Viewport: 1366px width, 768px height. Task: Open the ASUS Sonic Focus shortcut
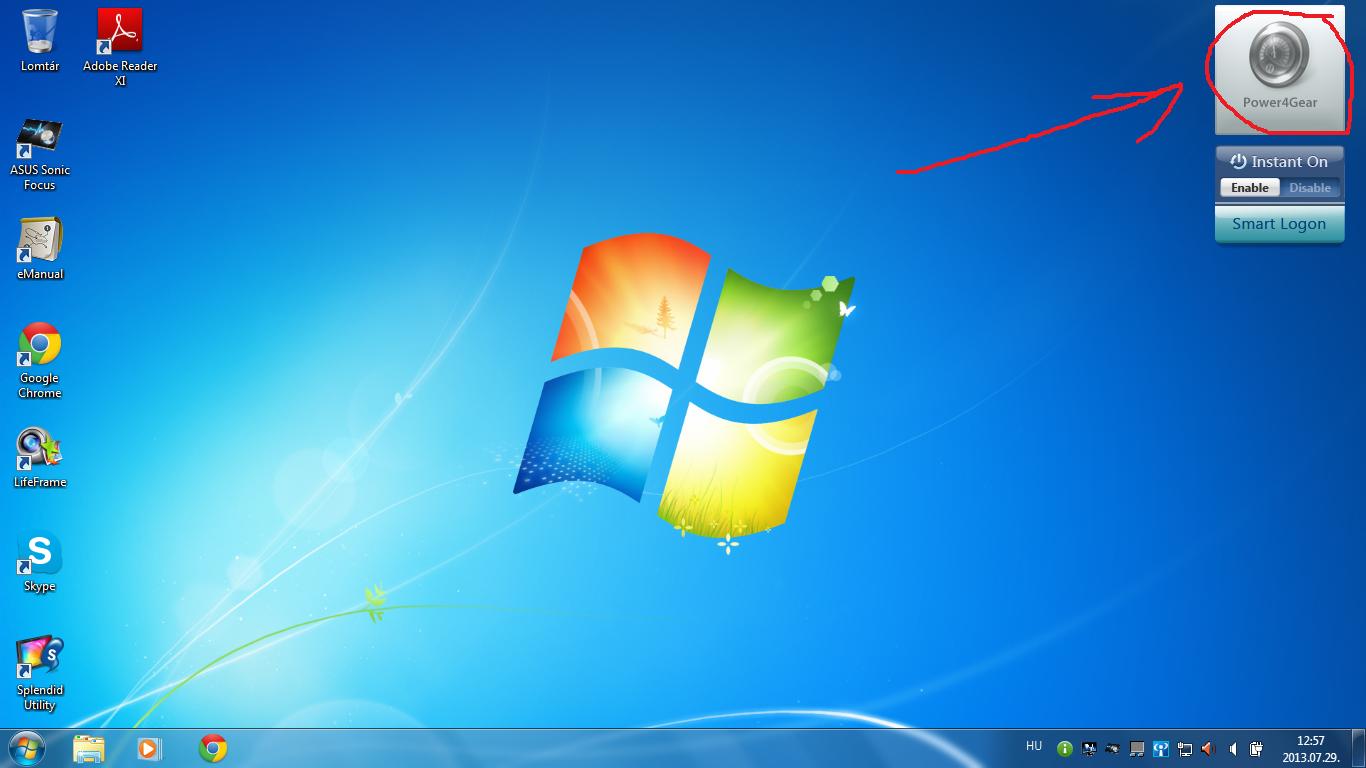(x=40, y=154)
